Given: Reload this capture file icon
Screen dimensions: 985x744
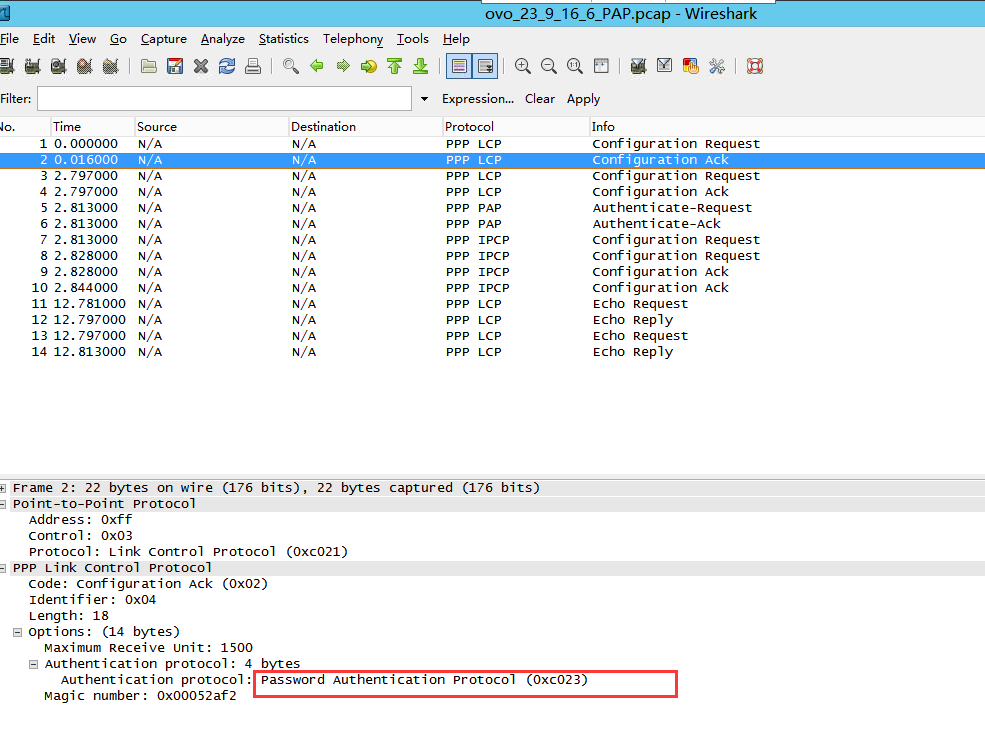Looking at the screenshot, I should pyautogui.click(x=227, y=66).
